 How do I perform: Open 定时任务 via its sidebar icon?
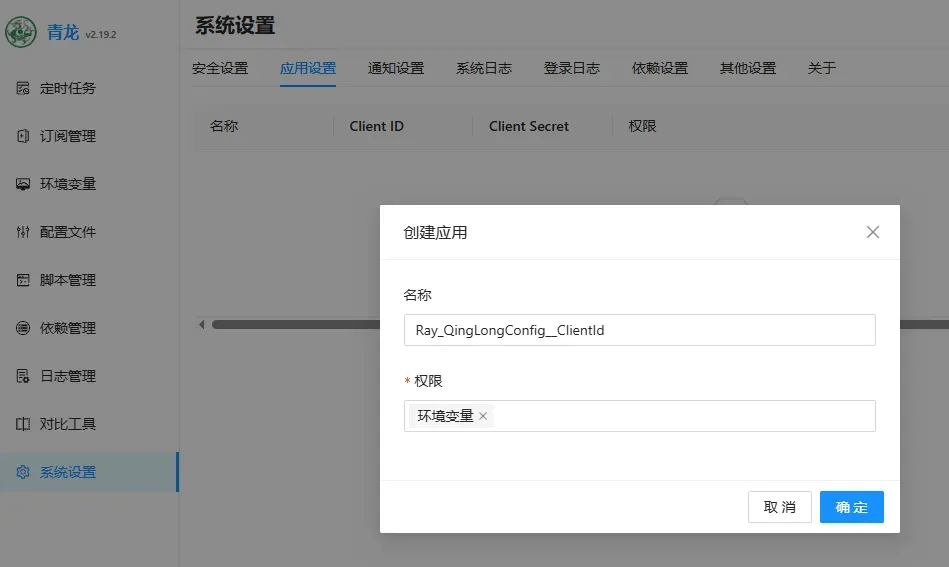click(23, 88)
